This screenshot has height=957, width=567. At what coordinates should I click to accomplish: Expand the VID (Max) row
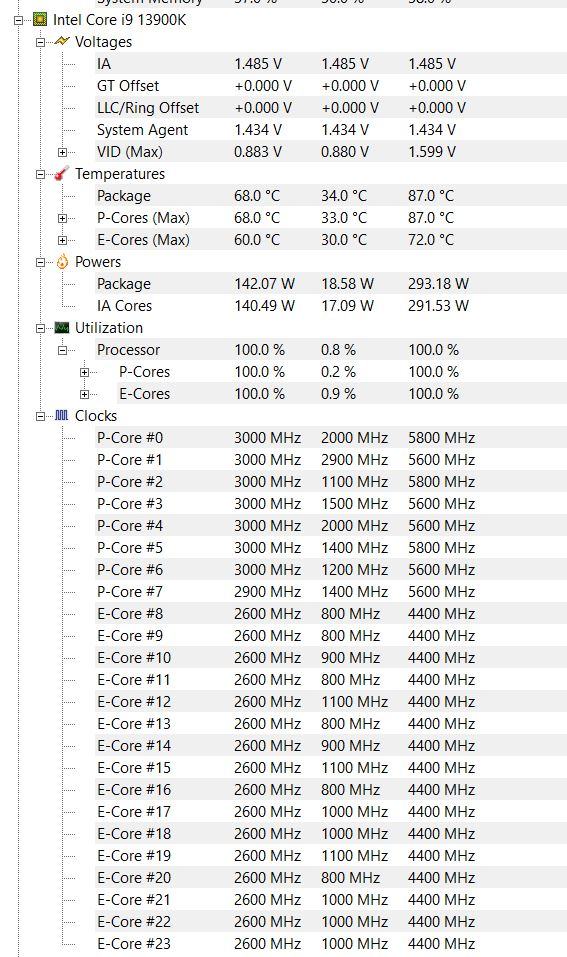click(62, 152)
